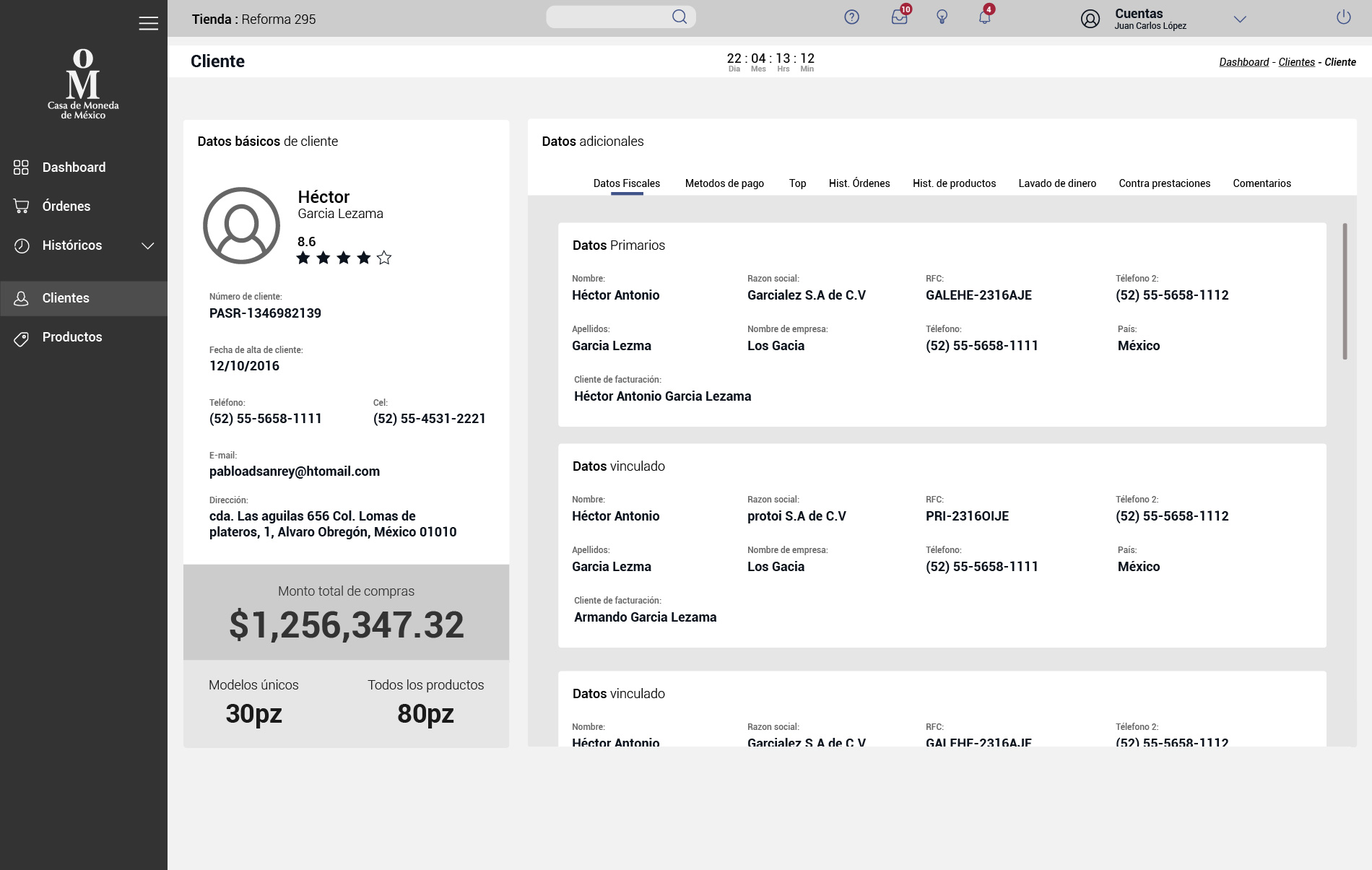This screenshot has height=870, width=1372.
Task: Click the lightbulb ideas icon
Action: point(942,17)
